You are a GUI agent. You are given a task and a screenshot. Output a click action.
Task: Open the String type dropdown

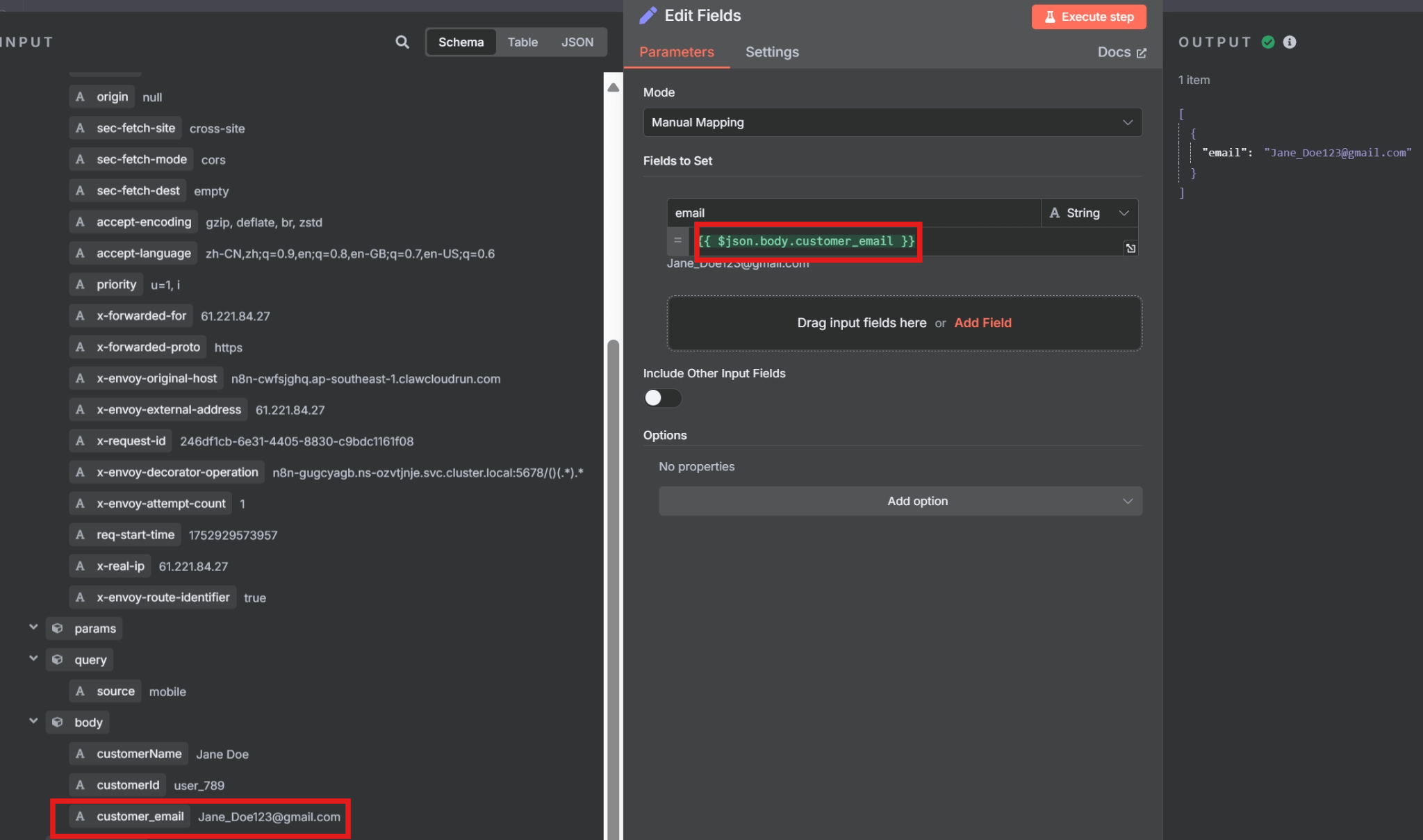click(x=1089, y=213)
